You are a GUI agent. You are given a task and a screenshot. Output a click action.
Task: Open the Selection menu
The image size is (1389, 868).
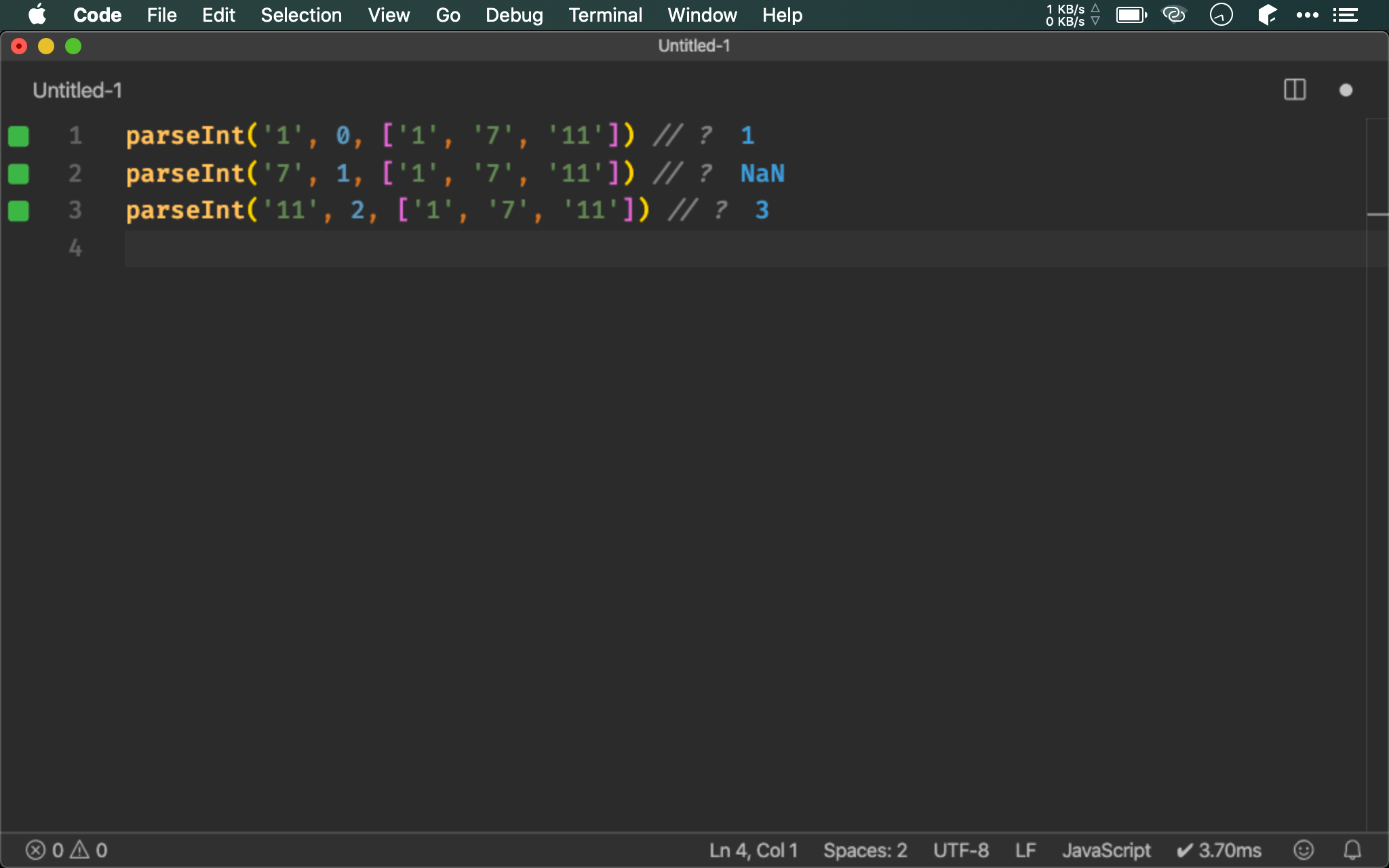[x=301, y=15]
